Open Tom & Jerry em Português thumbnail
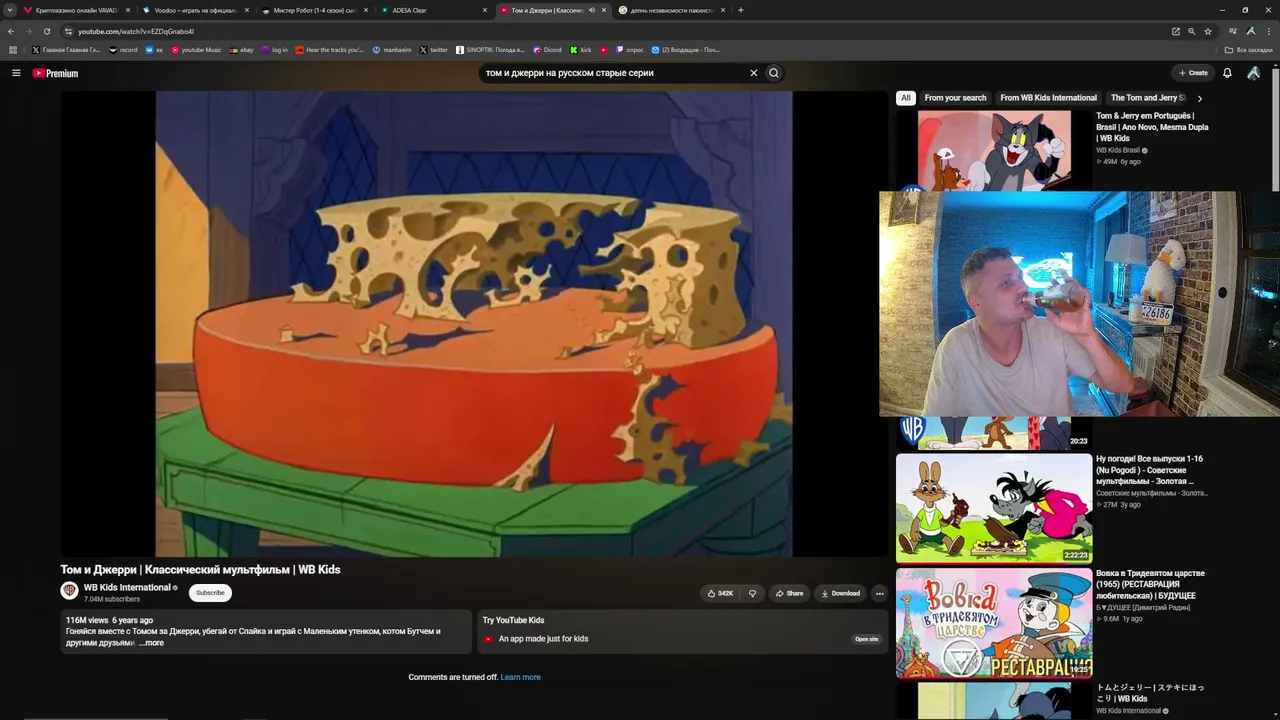The image size is (1280, 720). (994, 150)
